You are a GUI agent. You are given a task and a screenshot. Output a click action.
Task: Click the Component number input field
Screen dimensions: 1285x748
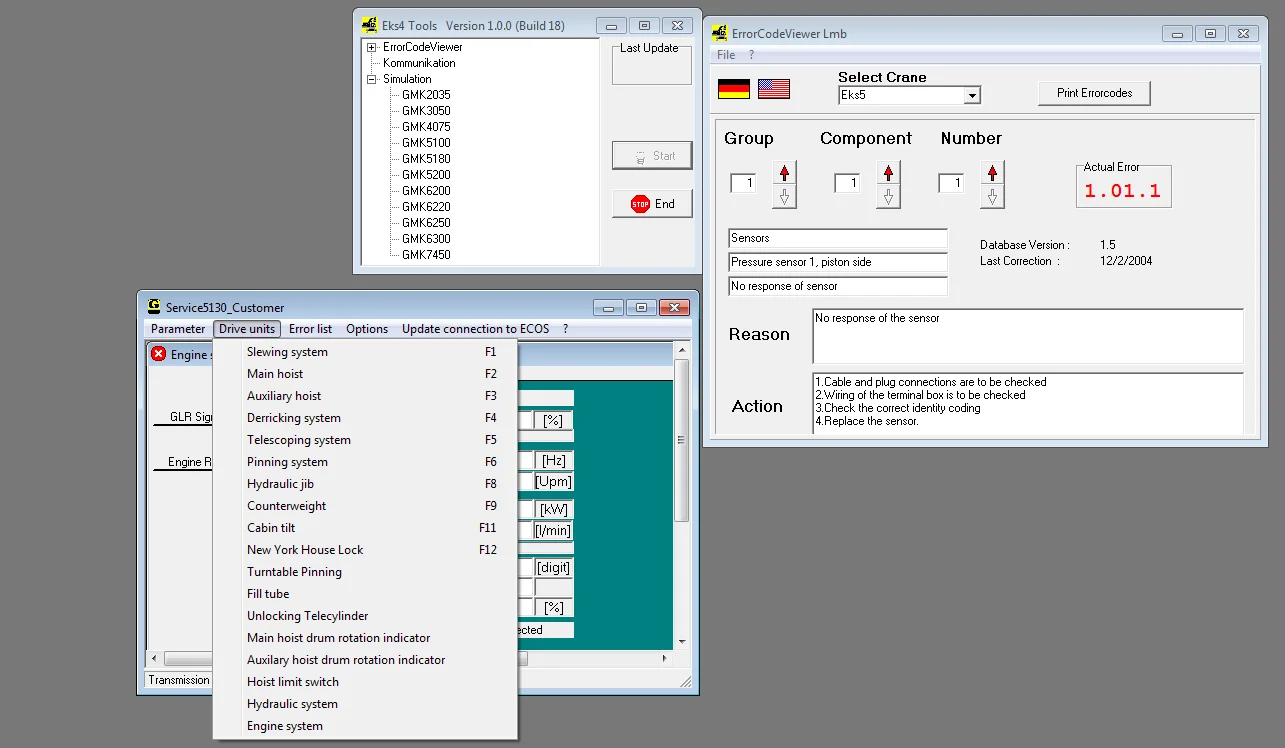847,183
